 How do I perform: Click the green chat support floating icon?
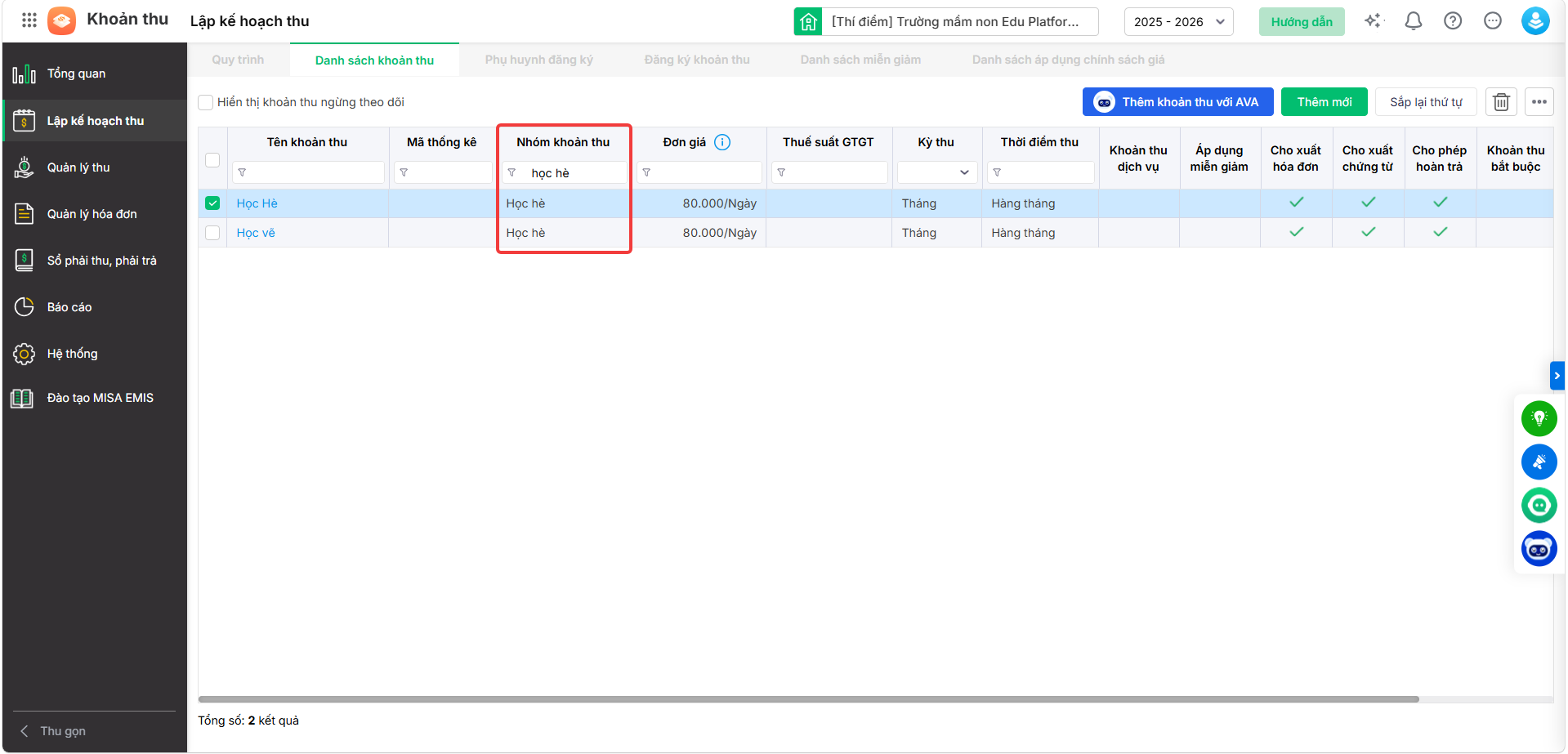click(1539, 506)
